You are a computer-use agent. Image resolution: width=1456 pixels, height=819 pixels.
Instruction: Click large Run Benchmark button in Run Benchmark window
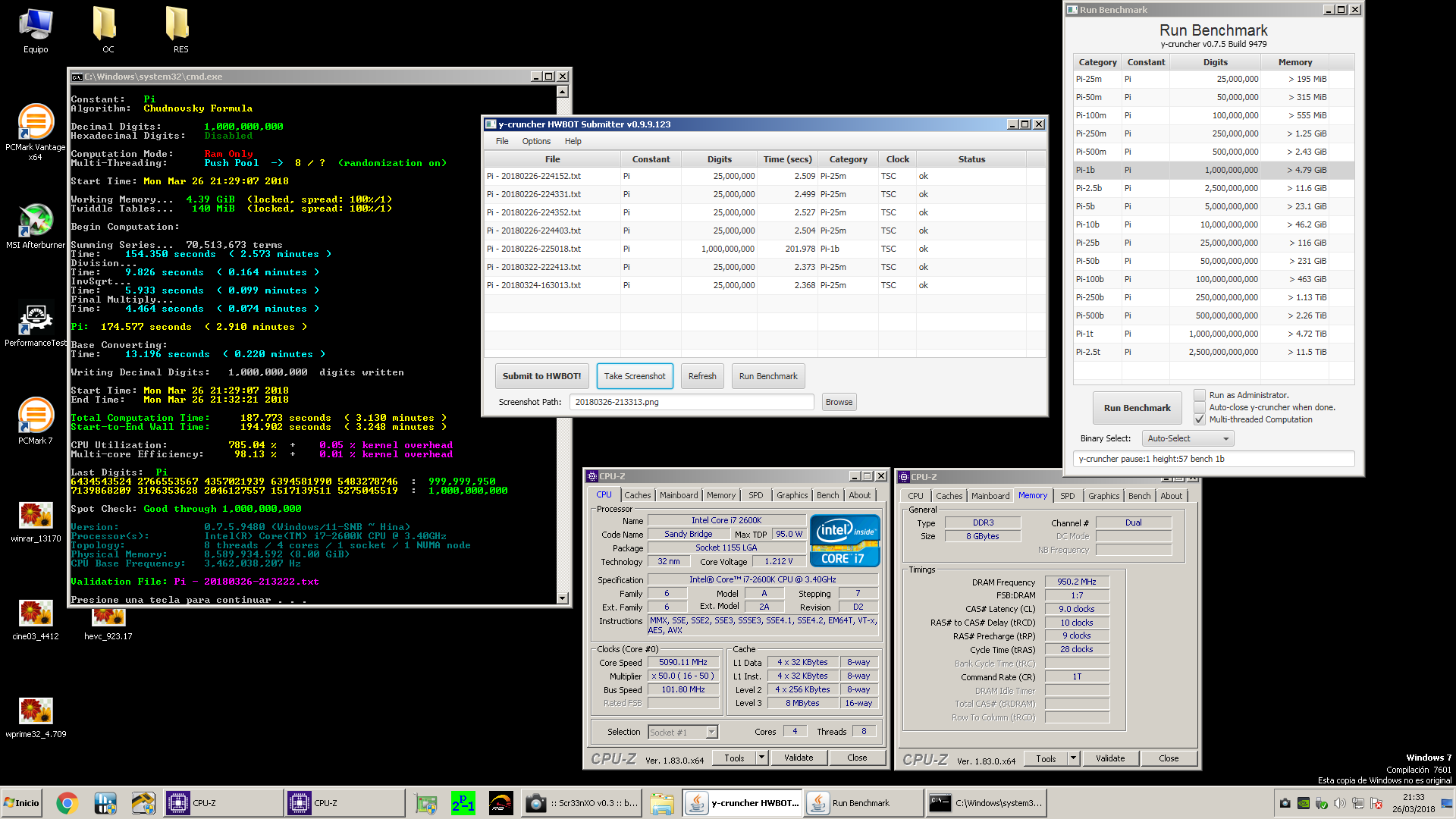tap(1137, 408)
